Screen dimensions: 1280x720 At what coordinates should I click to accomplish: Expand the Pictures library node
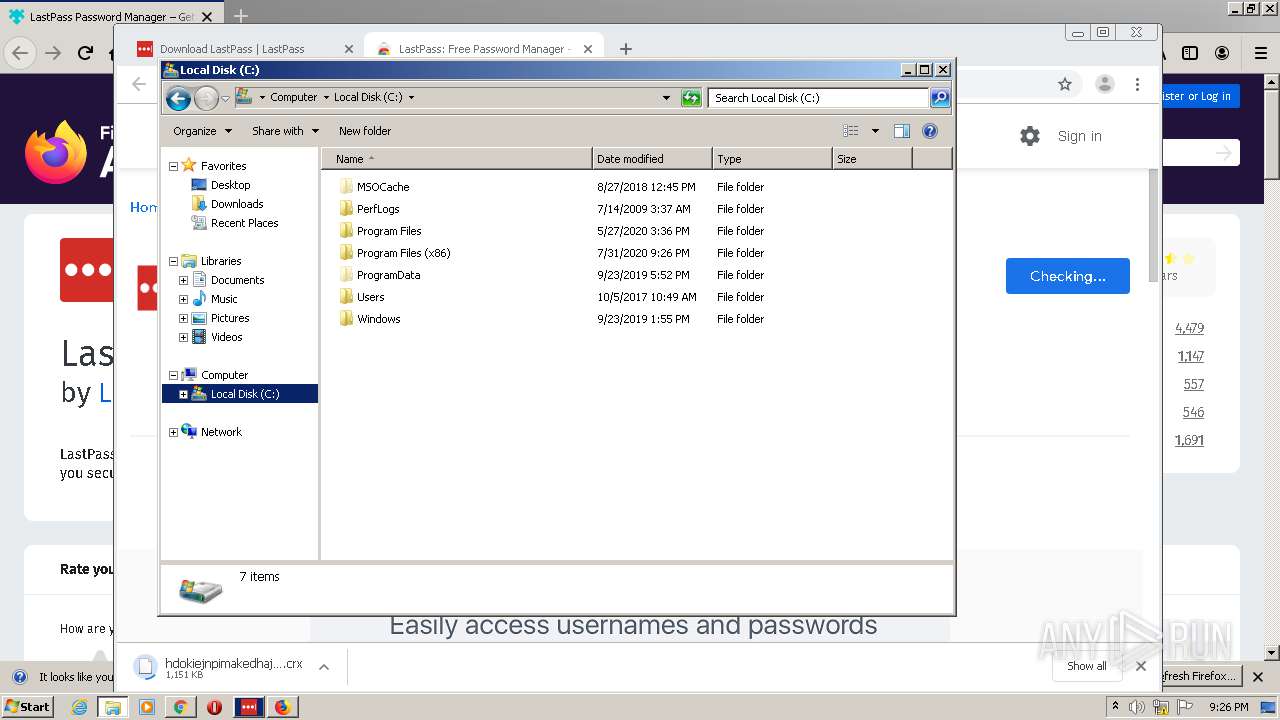click(x=183, y=318)
